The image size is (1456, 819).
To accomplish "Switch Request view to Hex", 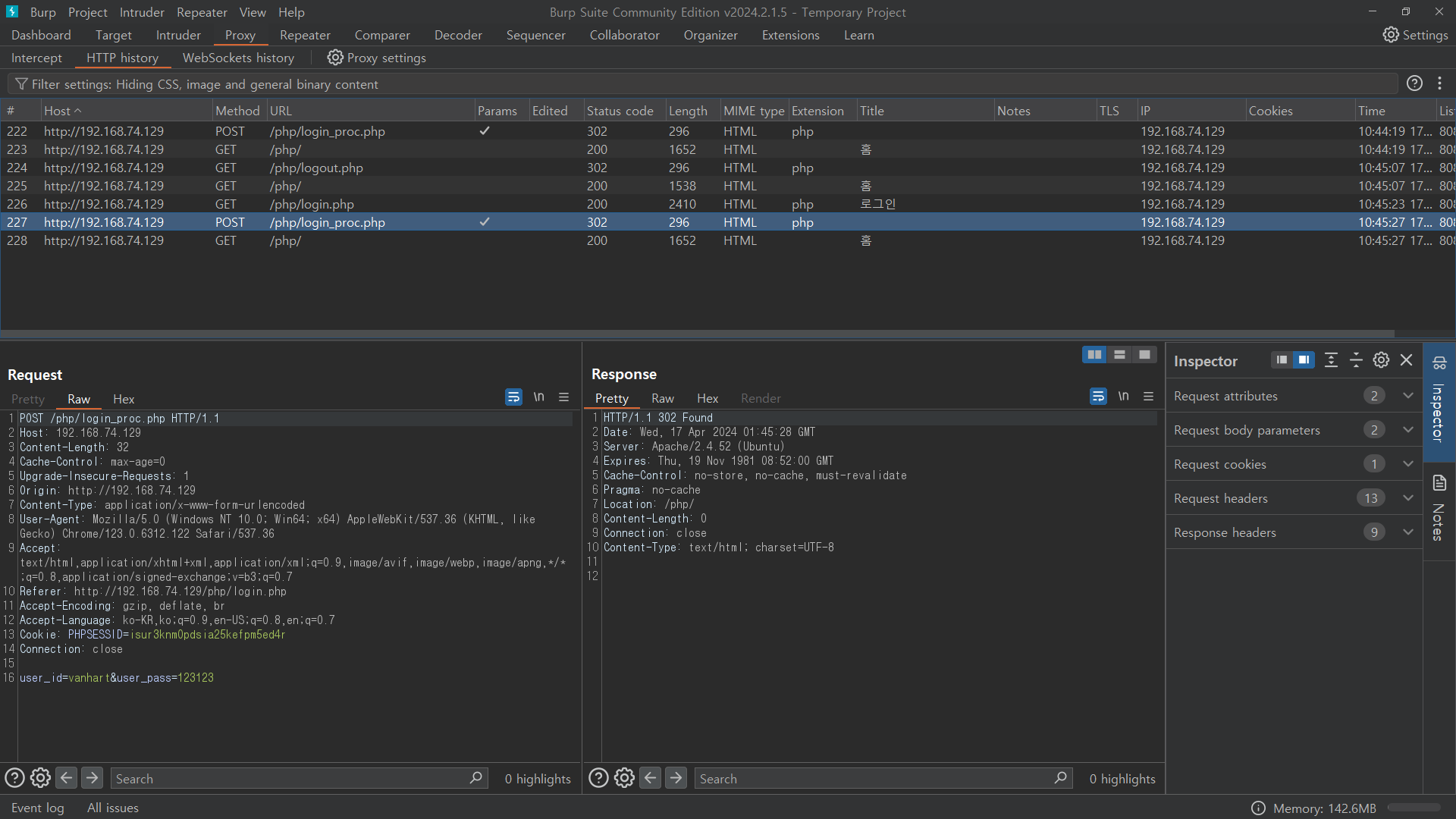I will pos(124,399).
